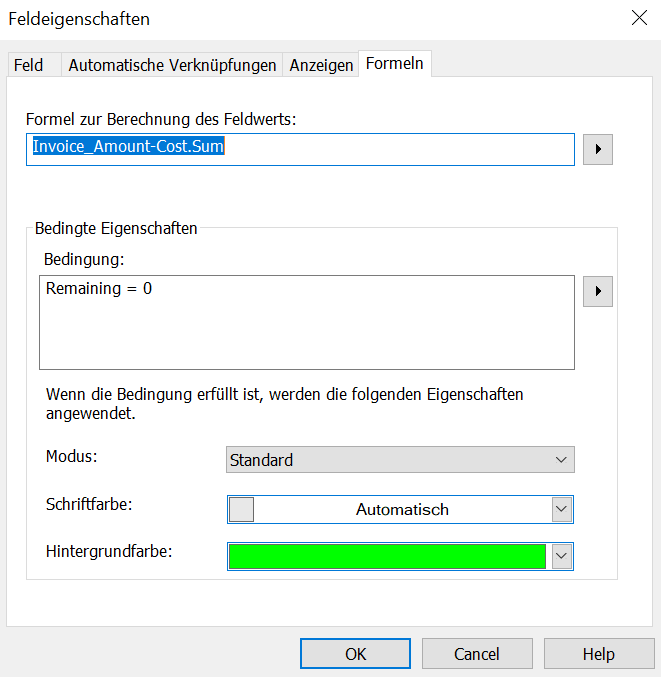Click the green Hintergrundfarbe color swatch
Viewport: 661px width, 677px height.
click(387, 556)
